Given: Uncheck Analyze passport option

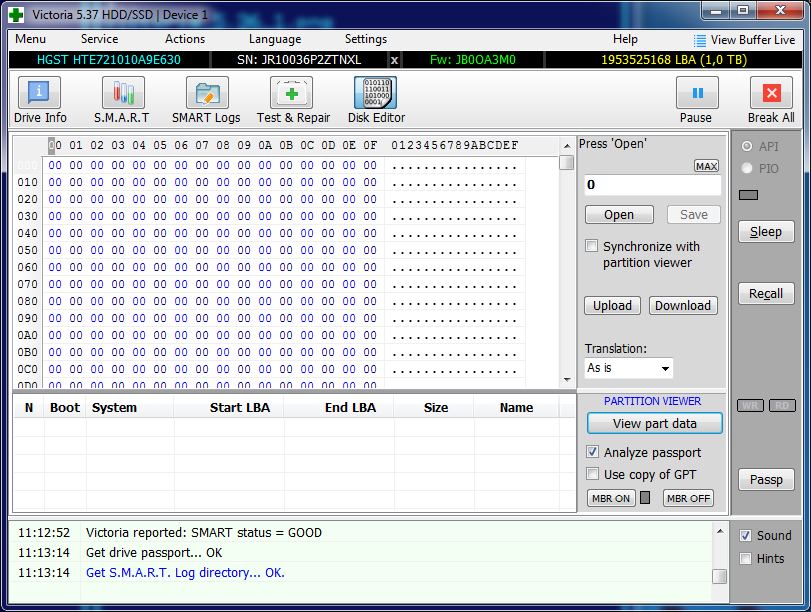Looking at the screenshot, I should (x=593, y=452).
